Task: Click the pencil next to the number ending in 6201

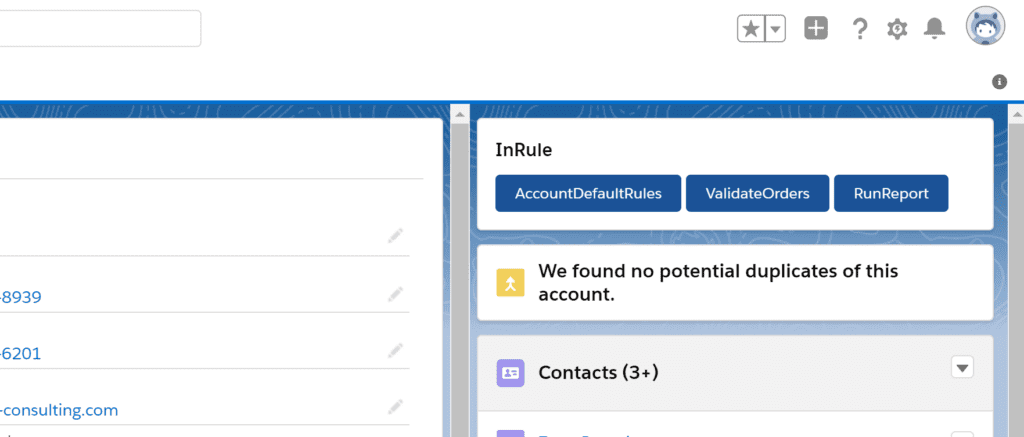Action: (396, 350)
